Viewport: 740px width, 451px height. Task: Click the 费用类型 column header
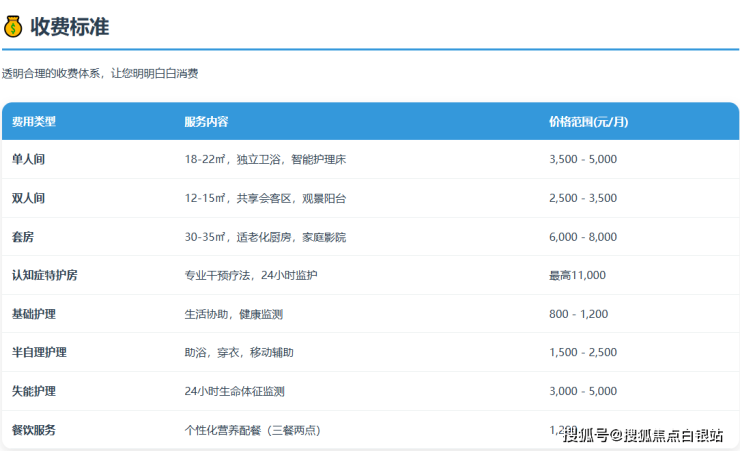click(x=34, y=122)
